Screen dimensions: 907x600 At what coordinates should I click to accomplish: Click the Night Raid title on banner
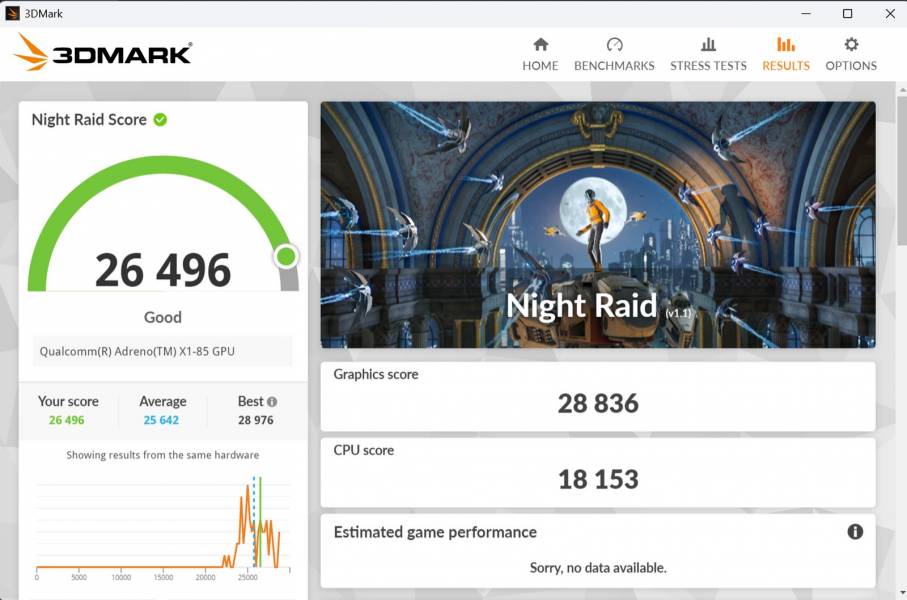click(x=582, y=305)
